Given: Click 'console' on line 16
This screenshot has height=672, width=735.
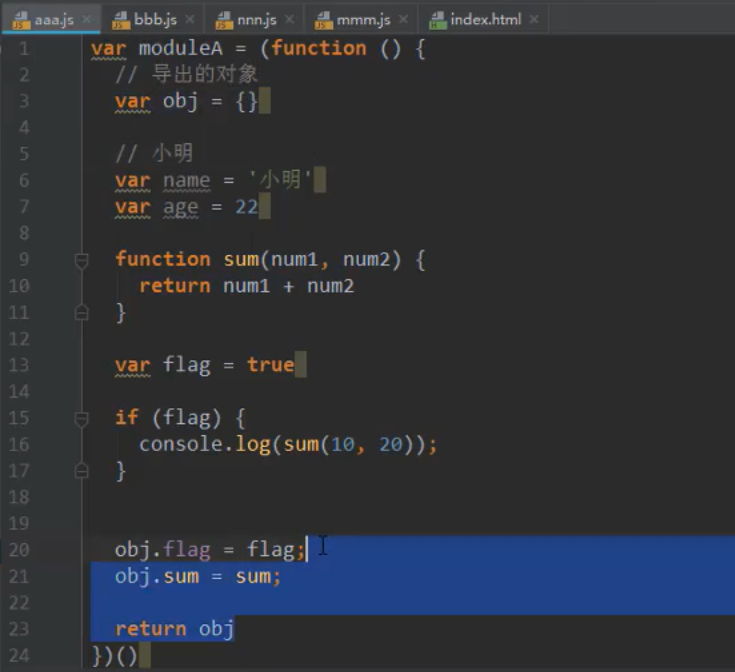Looking at the screenshot, I should click(180, 444).
